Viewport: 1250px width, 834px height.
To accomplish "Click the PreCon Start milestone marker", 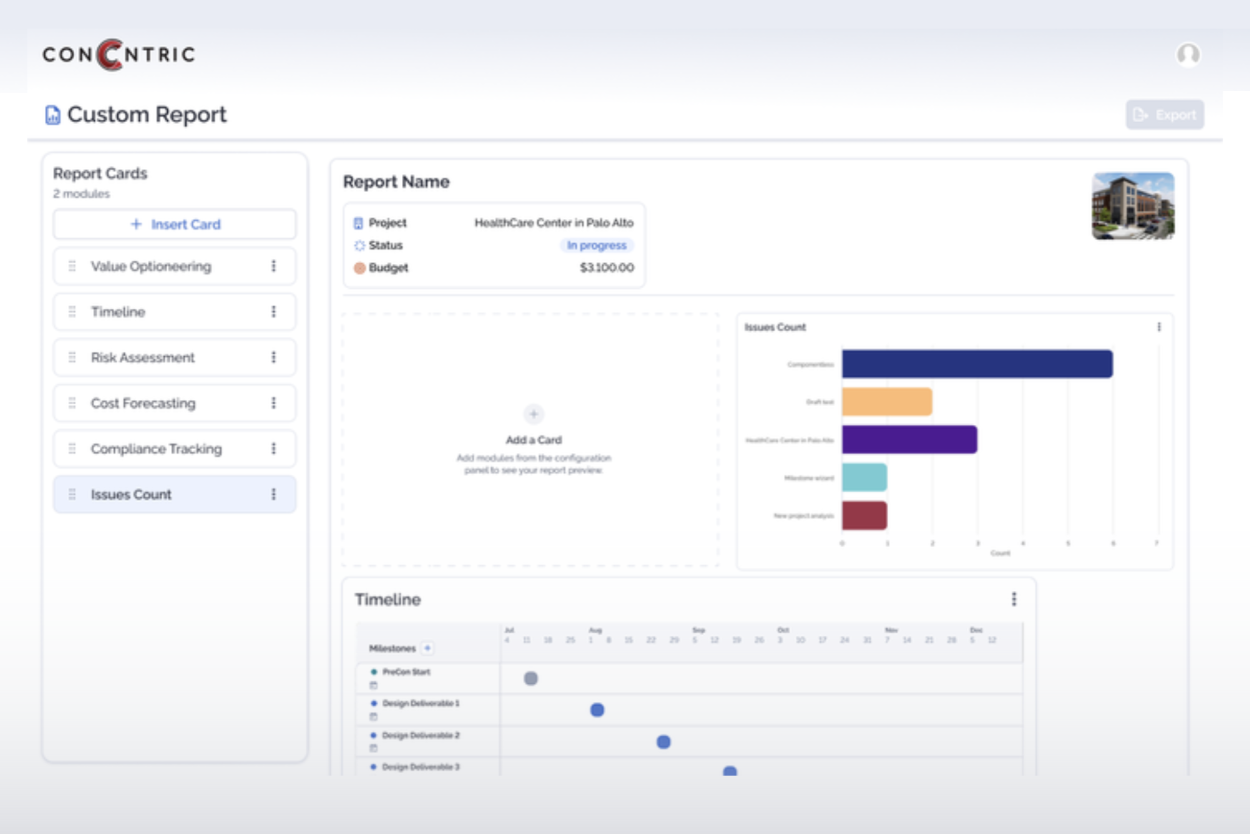I will pyautogui.click(x=531, y=678).
